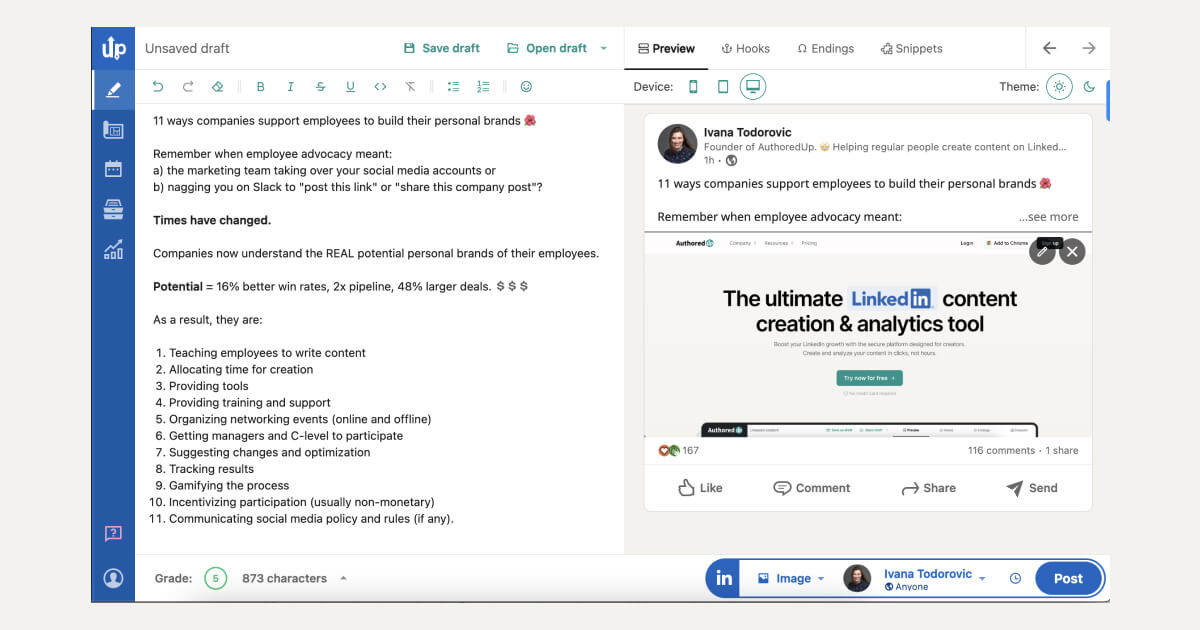Select the pencil editor icon in sidebar
The image size is (1200, 630).
[x=112, y=88]
